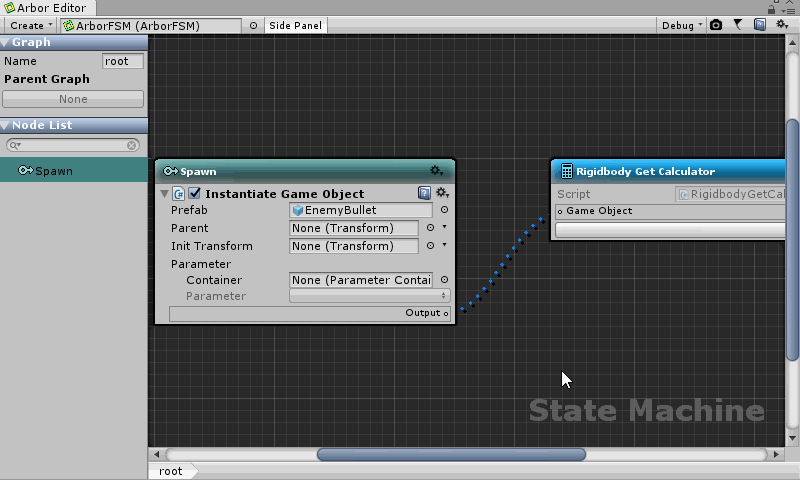Open Spawn state settings gear
The height and width of the screenshot is (480, 800).
[437, 171]
